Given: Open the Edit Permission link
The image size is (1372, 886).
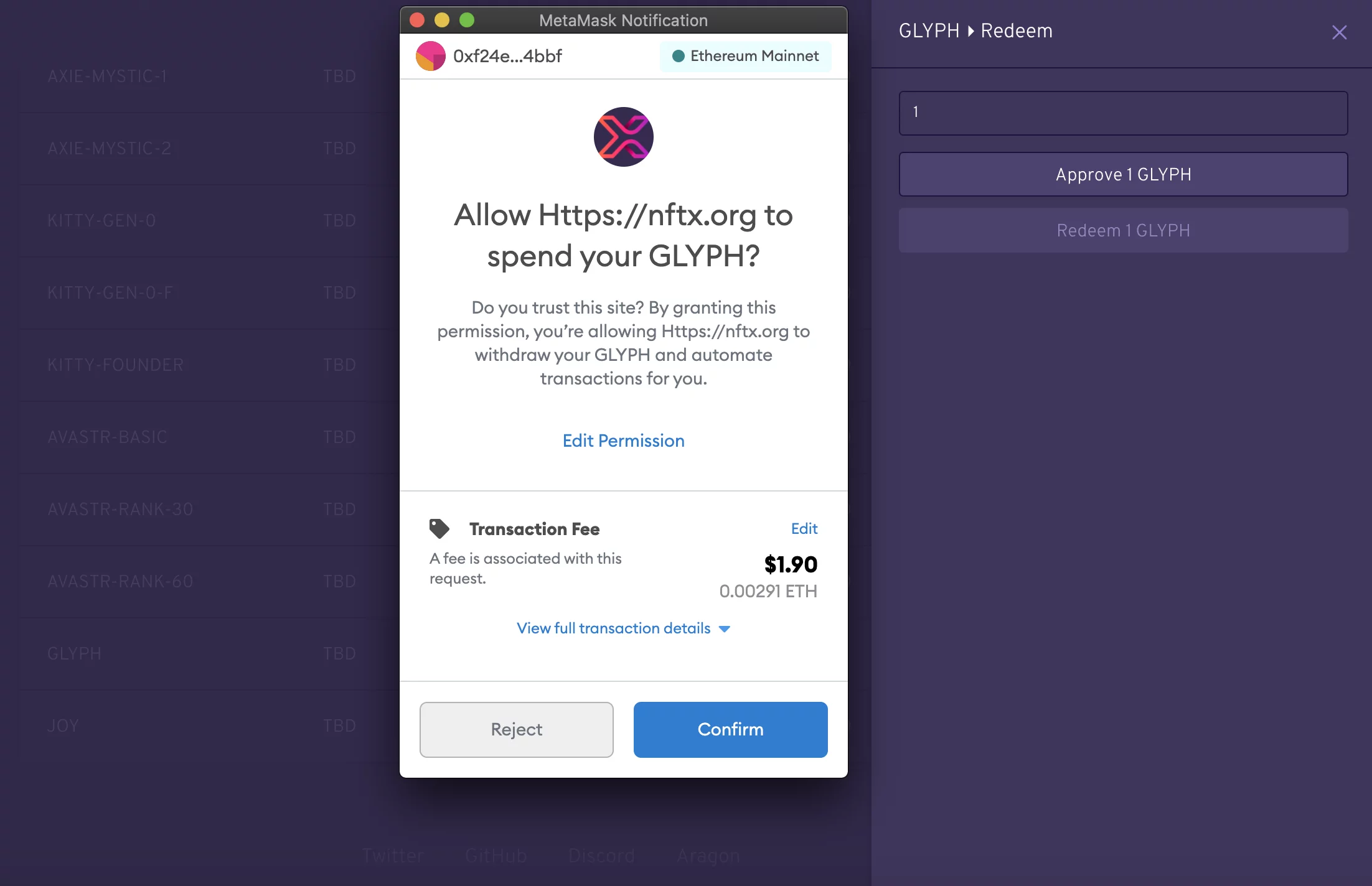Looking at the screenshot, I should 623,441.
